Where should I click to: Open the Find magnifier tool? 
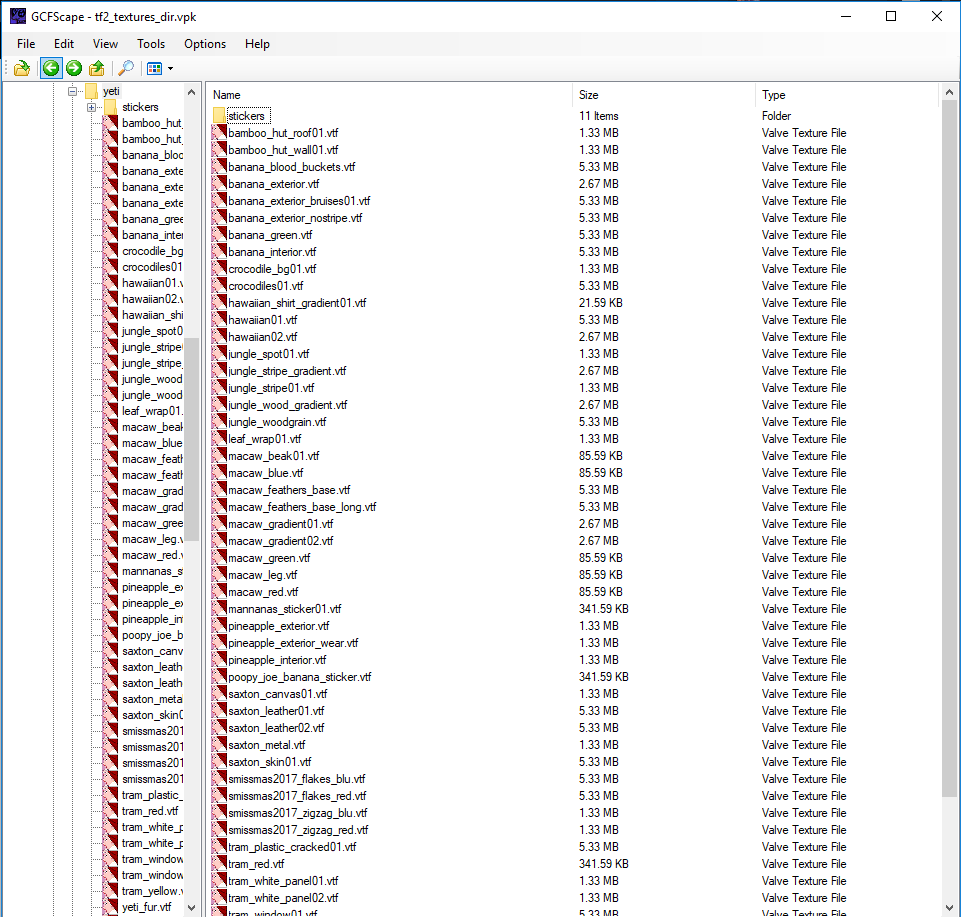click(x=126, y=68)
